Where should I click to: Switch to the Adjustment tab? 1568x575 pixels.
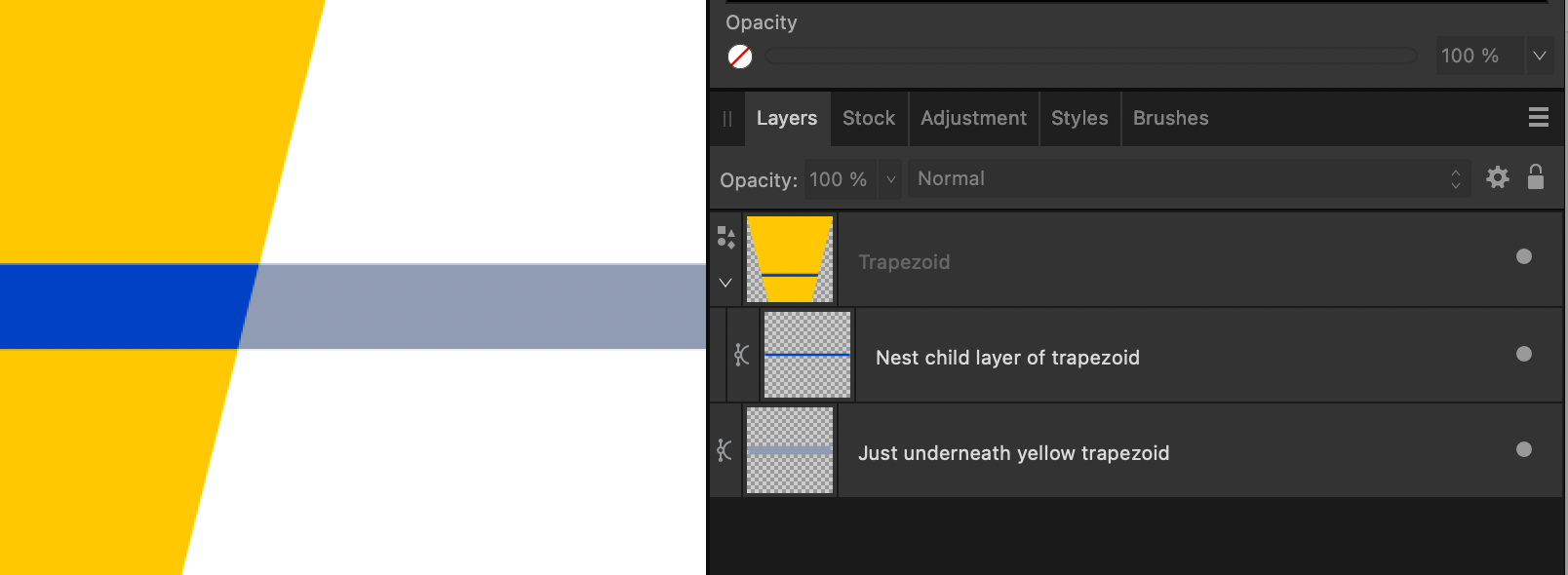point(973,119)
